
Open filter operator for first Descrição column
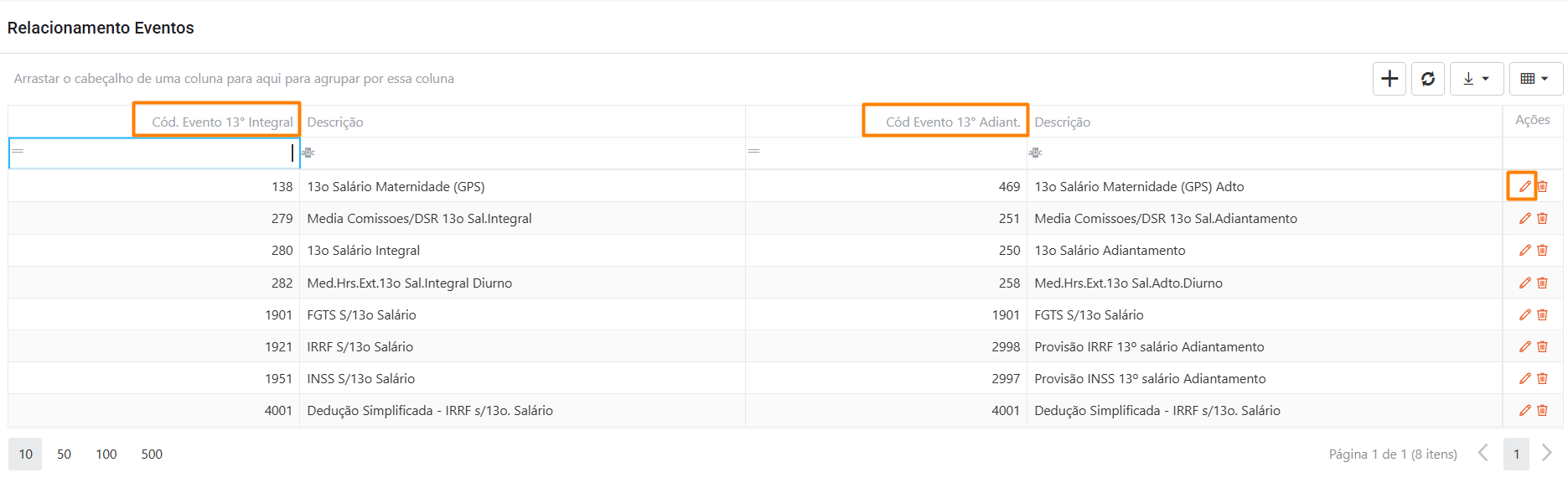308,153
